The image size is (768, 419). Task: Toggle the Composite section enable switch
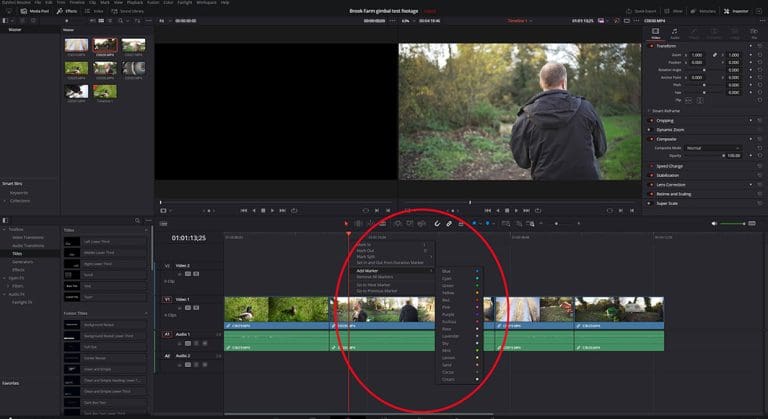[651, 139]
